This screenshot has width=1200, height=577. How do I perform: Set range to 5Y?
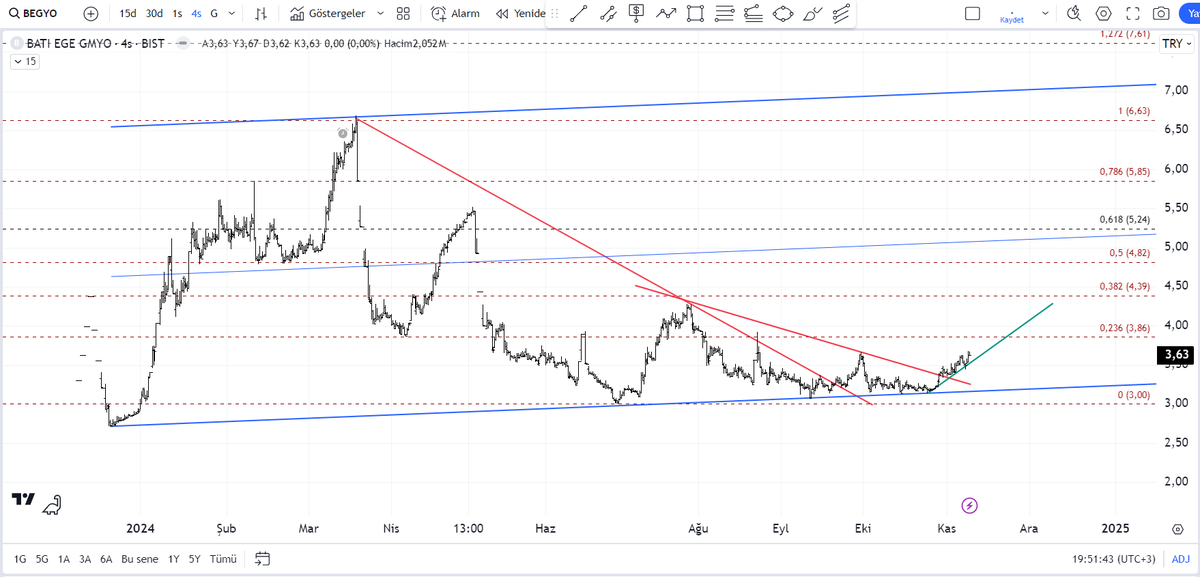pyautogui.click(x=194, y=559)
